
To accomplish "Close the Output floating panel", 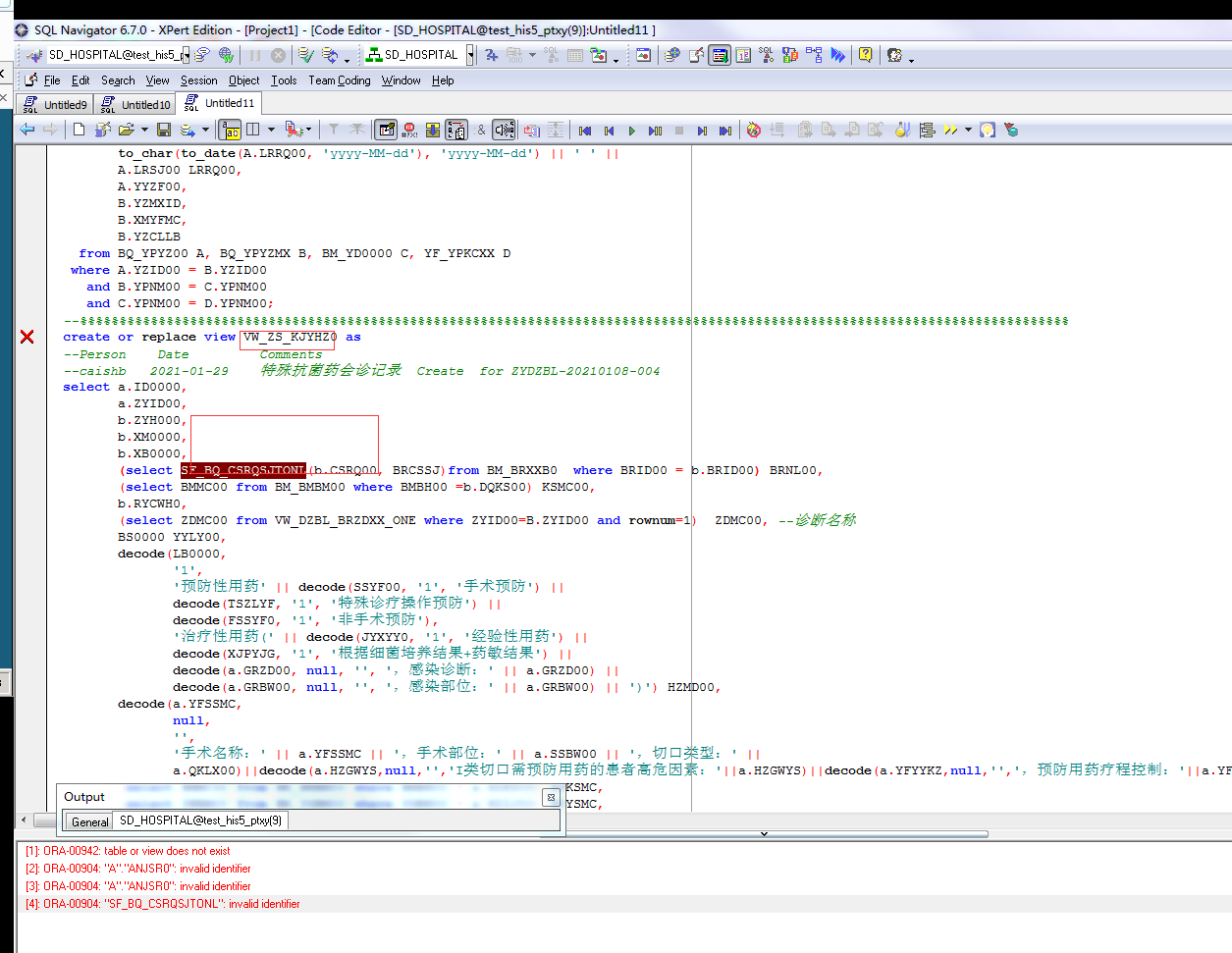I will tap(551, 797).
